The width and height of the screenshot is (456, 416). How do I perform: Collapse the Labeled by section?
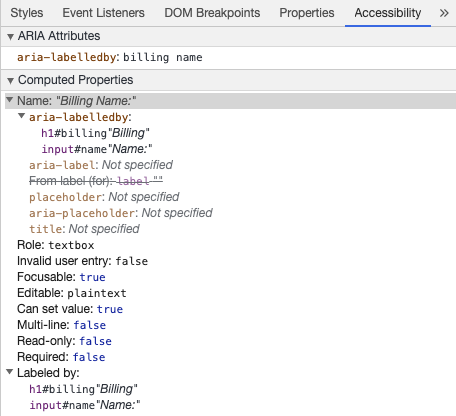tap(10, 372)
